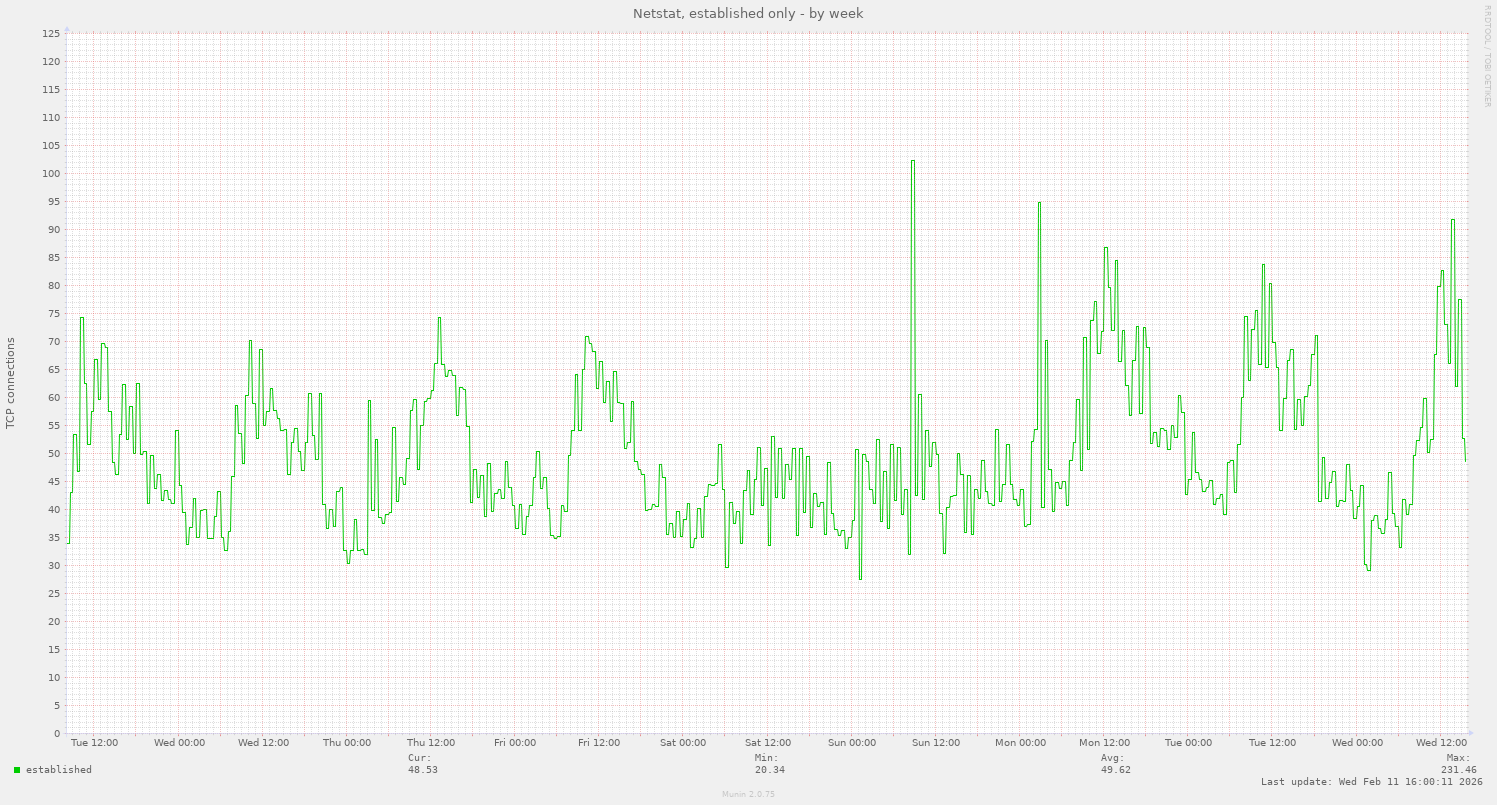
Task: Select the "Thu 12:00" time axis label
Action: [432, 743]
